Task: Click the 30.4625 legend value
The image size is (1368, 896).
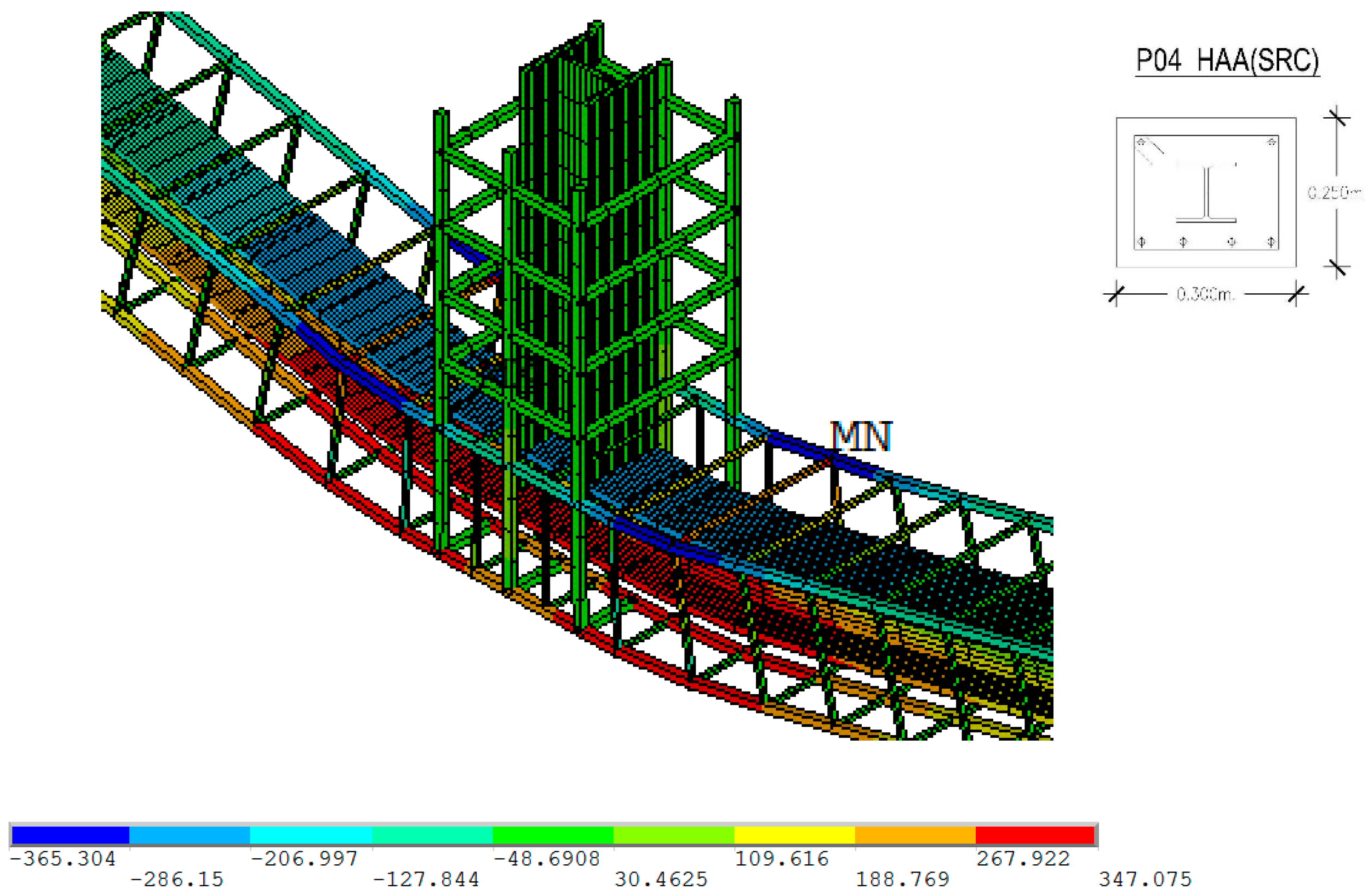Action: pos(661,879)
